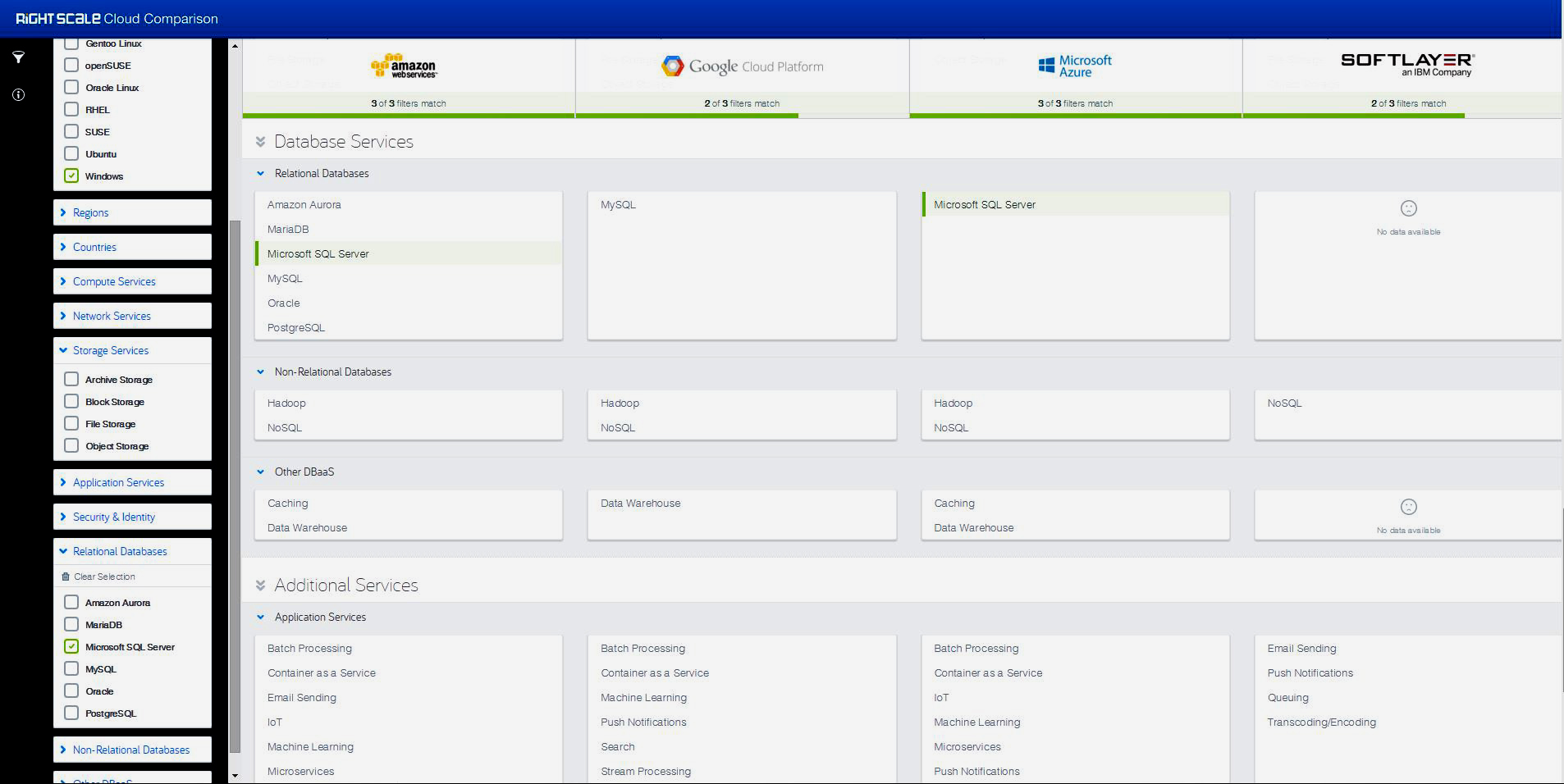Click Oracle in the AWS column
This screenshot has width=1564, height=784.
coord(283,303)
